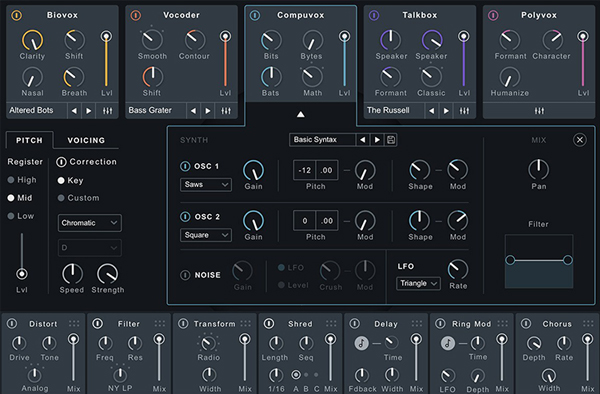
Task: Toggle Filter effect power
Action: [x=98, y=324]
